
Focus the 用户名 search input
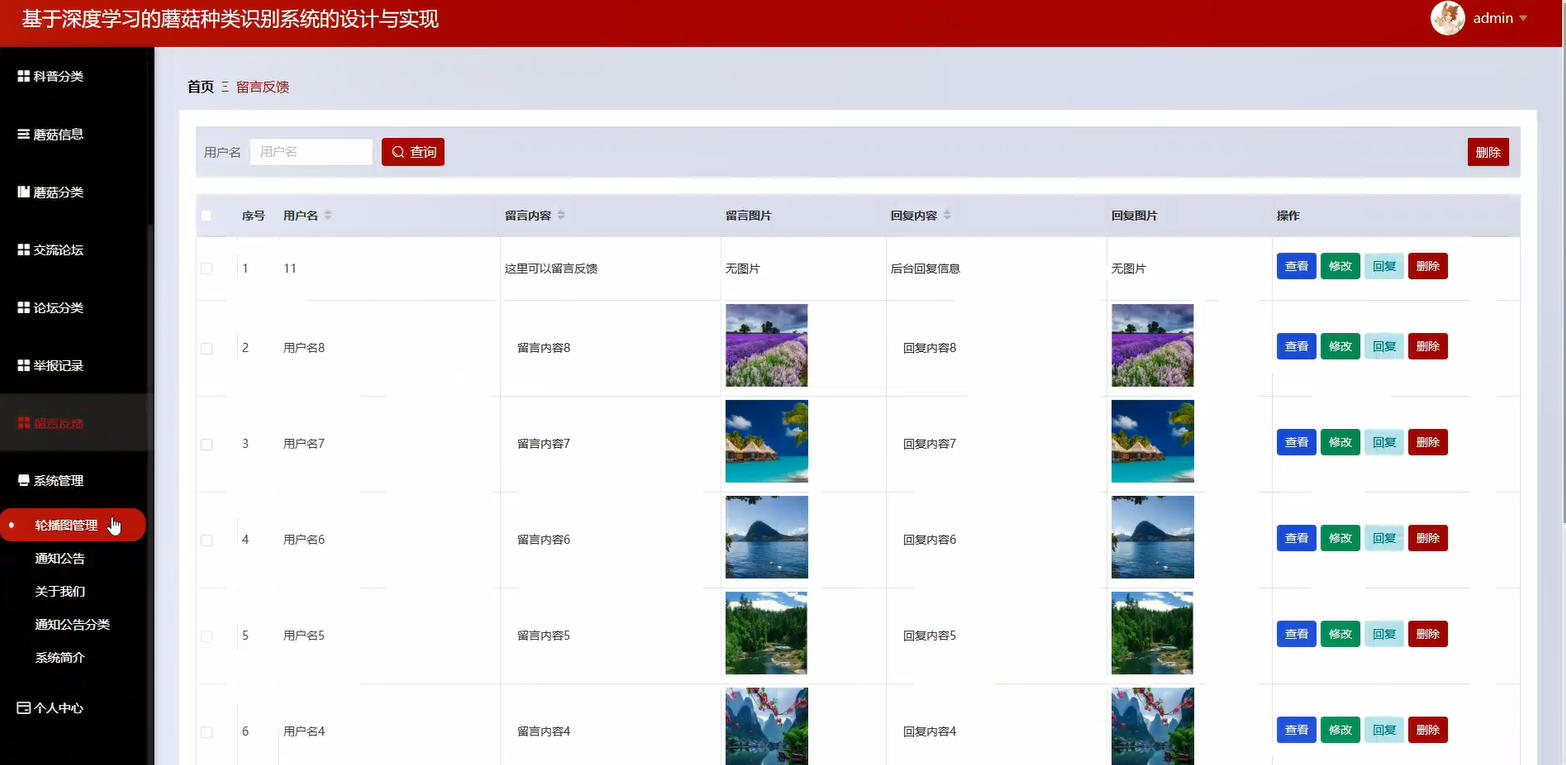[311, 152]
